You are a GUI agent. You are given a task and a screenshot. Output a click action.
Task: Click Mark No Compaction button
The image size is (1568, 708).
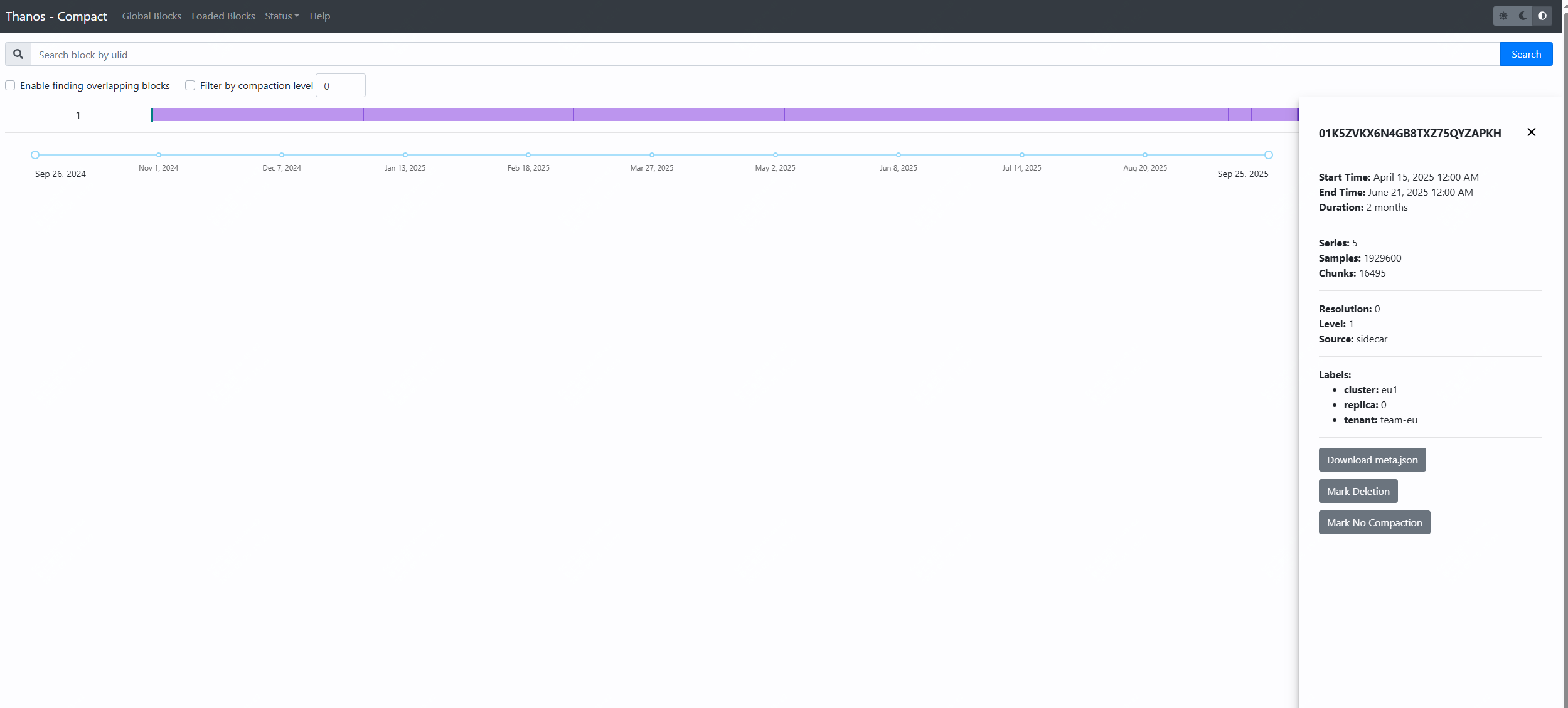pyautogui.click(x=1373, y=522)
